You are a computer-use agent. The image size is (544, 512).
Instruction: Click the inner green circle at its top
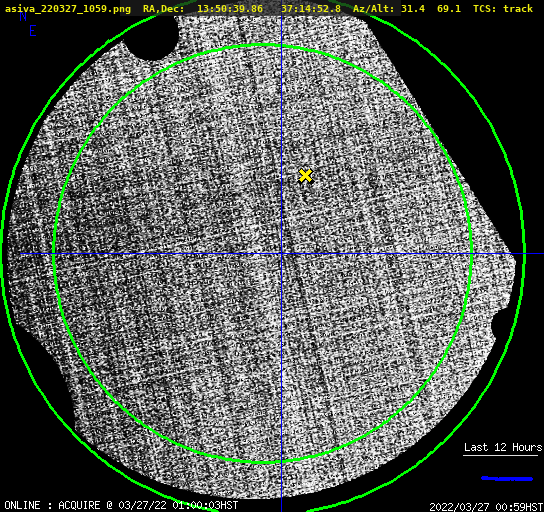264,45
